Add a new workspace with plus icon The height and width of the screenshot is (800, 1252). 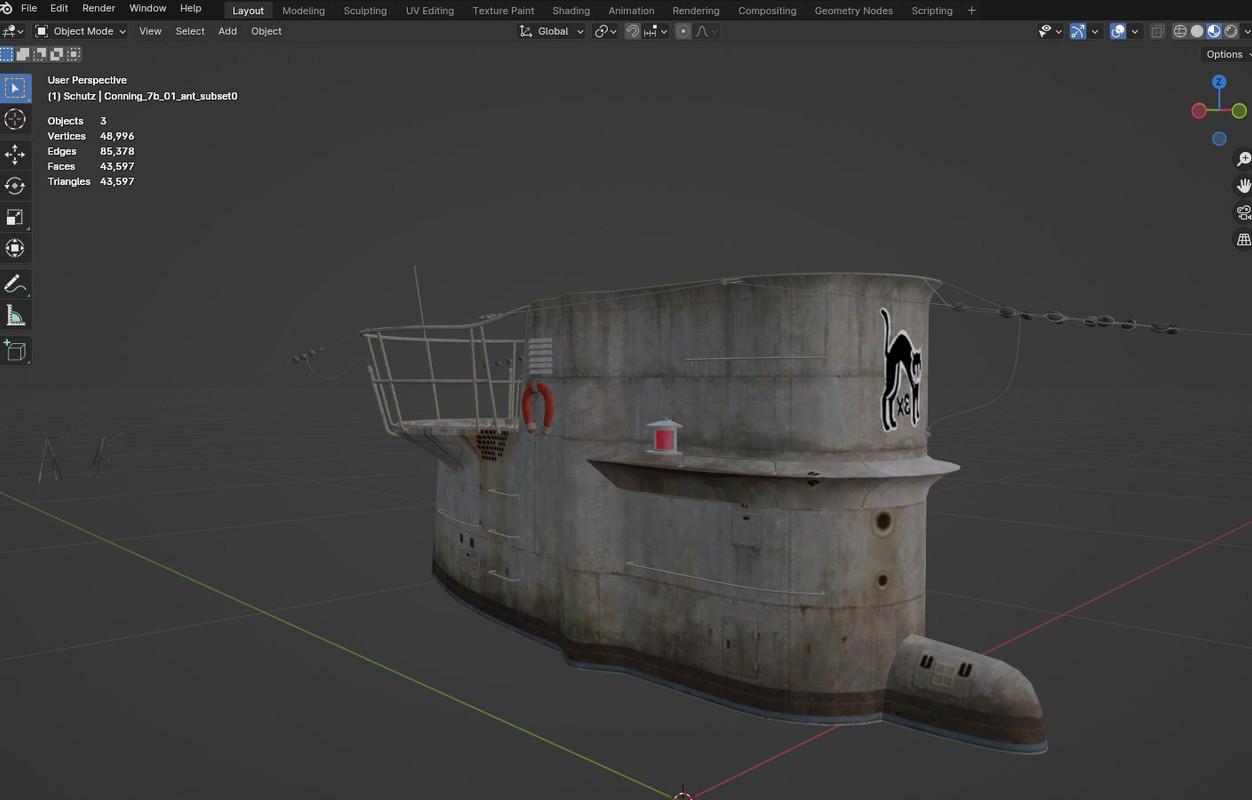(x=971, y=10)
